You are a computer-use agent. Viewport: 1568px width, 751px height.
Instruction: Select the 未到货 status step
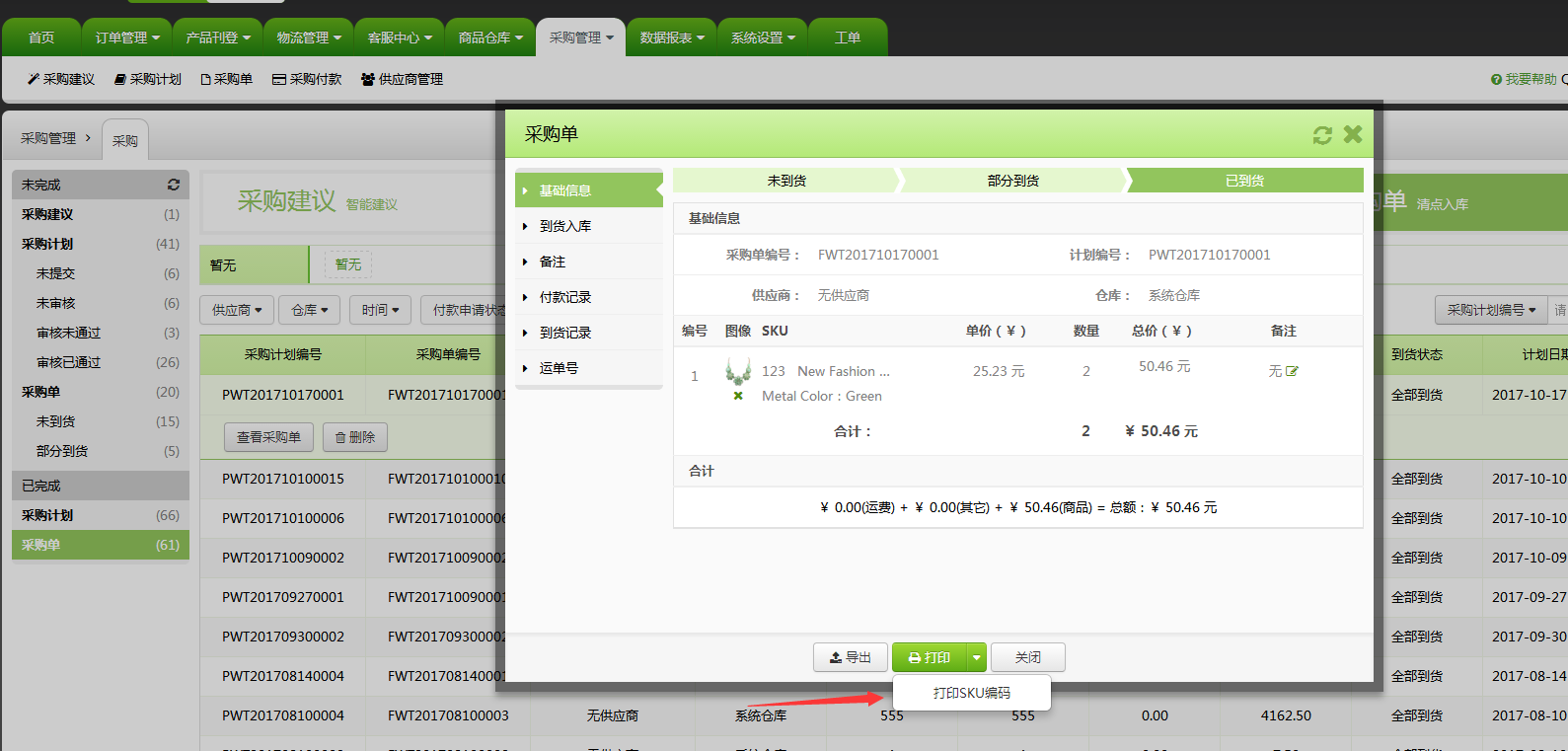786,181
